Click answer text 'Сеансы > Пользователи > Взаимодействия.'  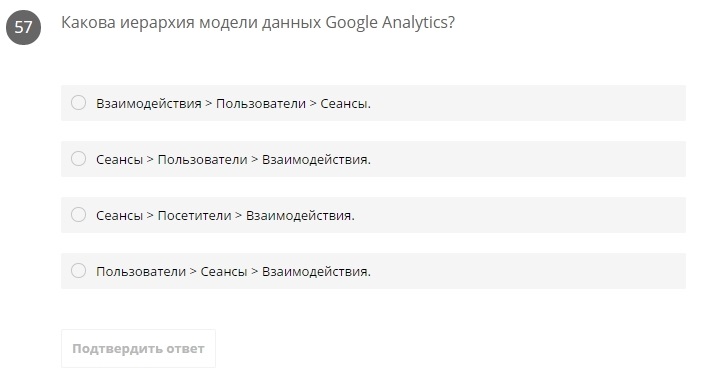click(x=233, y=159)
